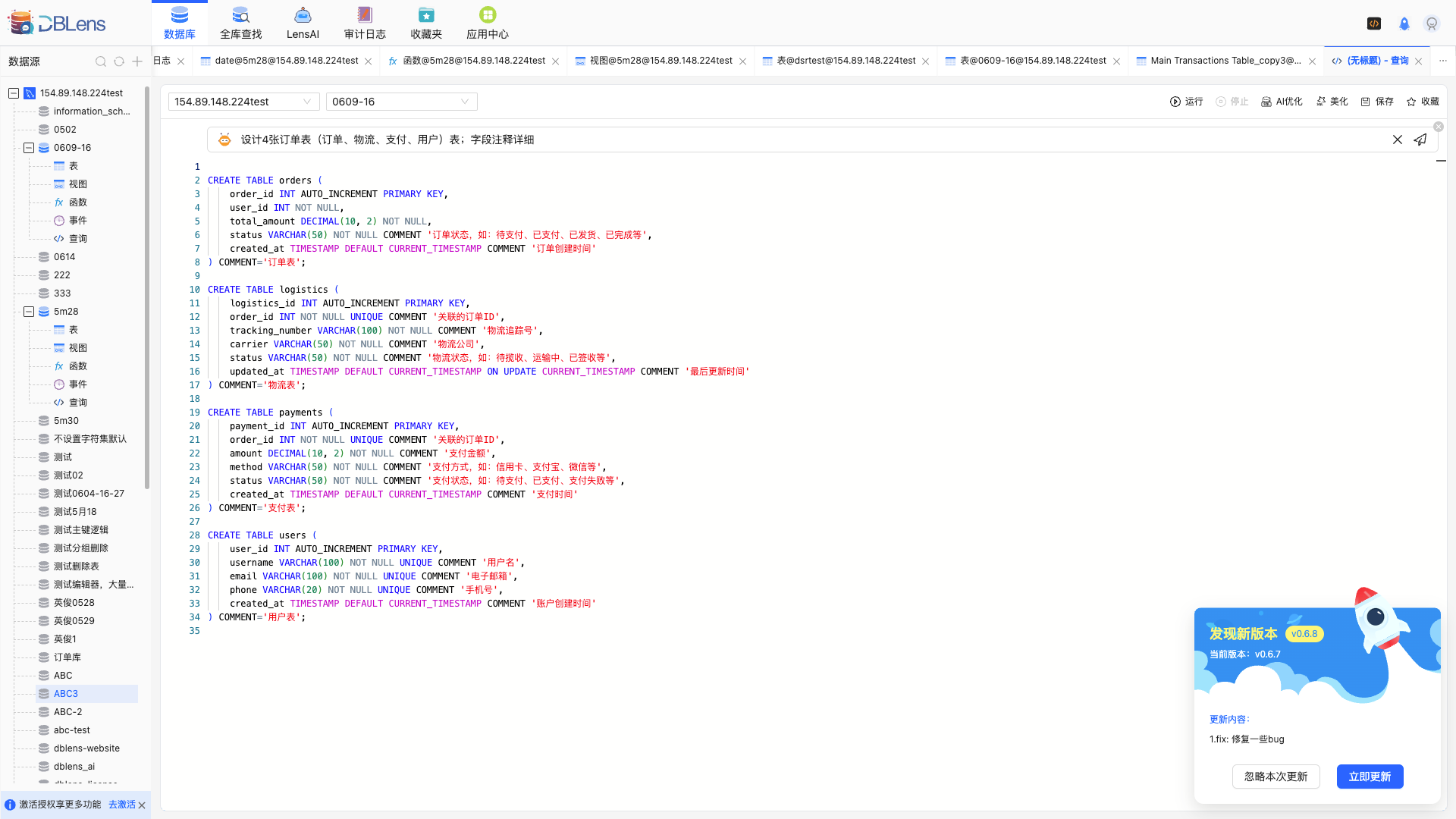Collapse the 5m28 database node
The width and height of the screenshot is (1456, 819).
tap(29, 312)
